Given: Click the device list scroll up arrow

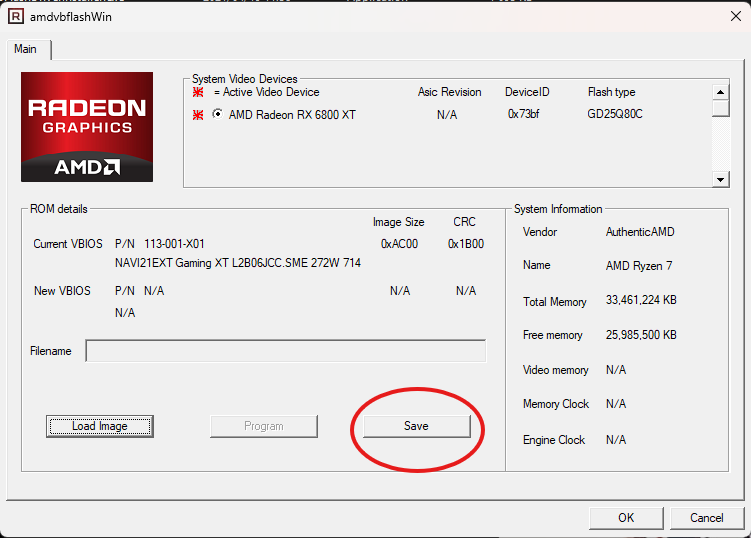Looking at the screenshot, I should click(x=720, y=92).
